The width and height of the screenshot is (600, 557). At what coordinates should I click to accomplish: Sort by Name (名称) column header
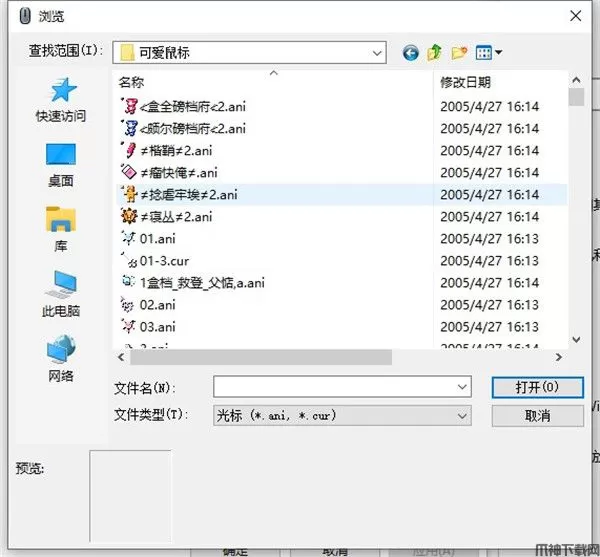click(x=131, y=82)
